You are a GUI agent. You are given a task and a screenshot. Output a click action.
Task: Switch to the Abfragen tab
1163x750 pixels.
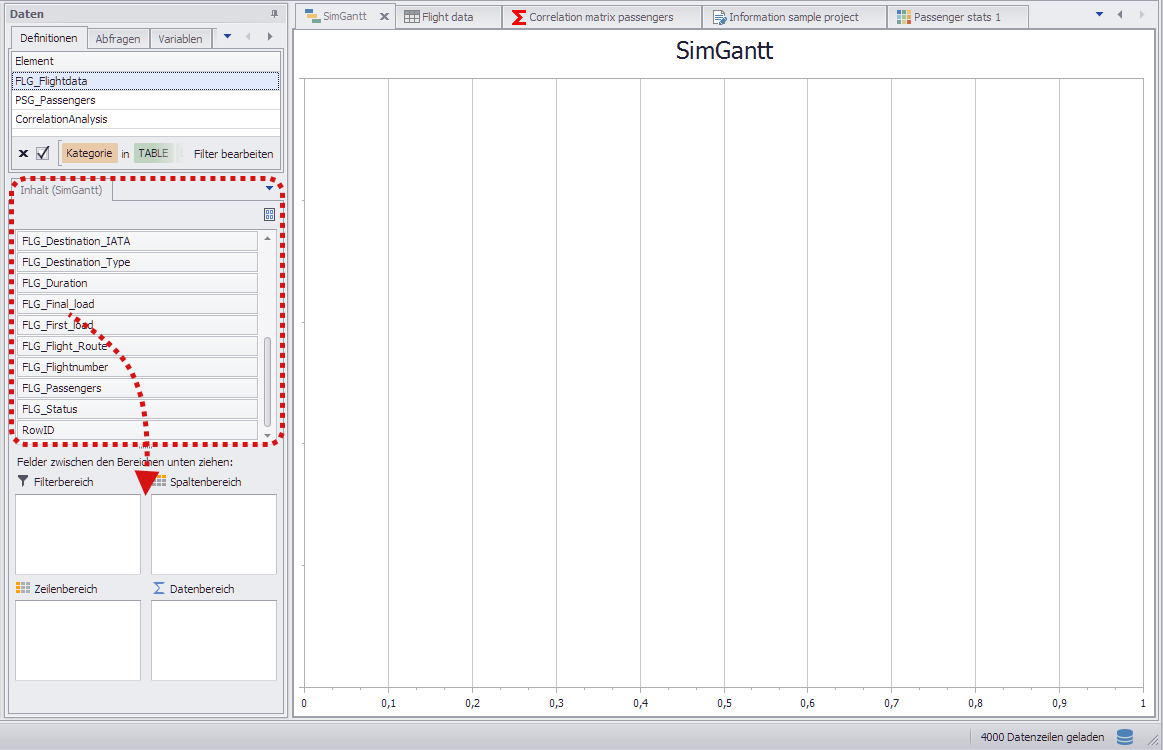click(x=117, y=38)
